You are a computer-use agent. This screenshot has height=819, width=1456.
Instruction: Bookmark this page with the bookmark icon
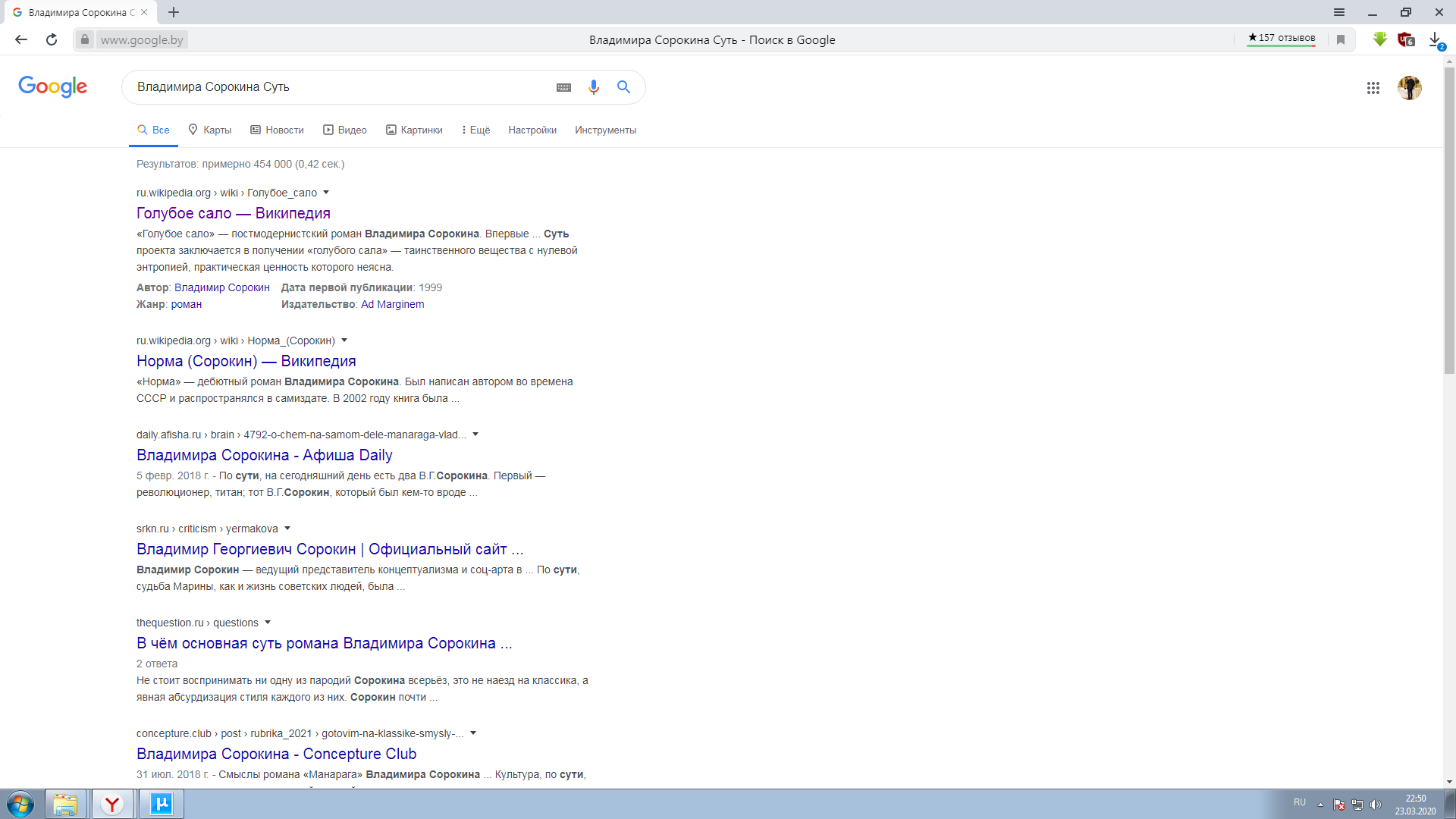click(x=1341, y=39)
